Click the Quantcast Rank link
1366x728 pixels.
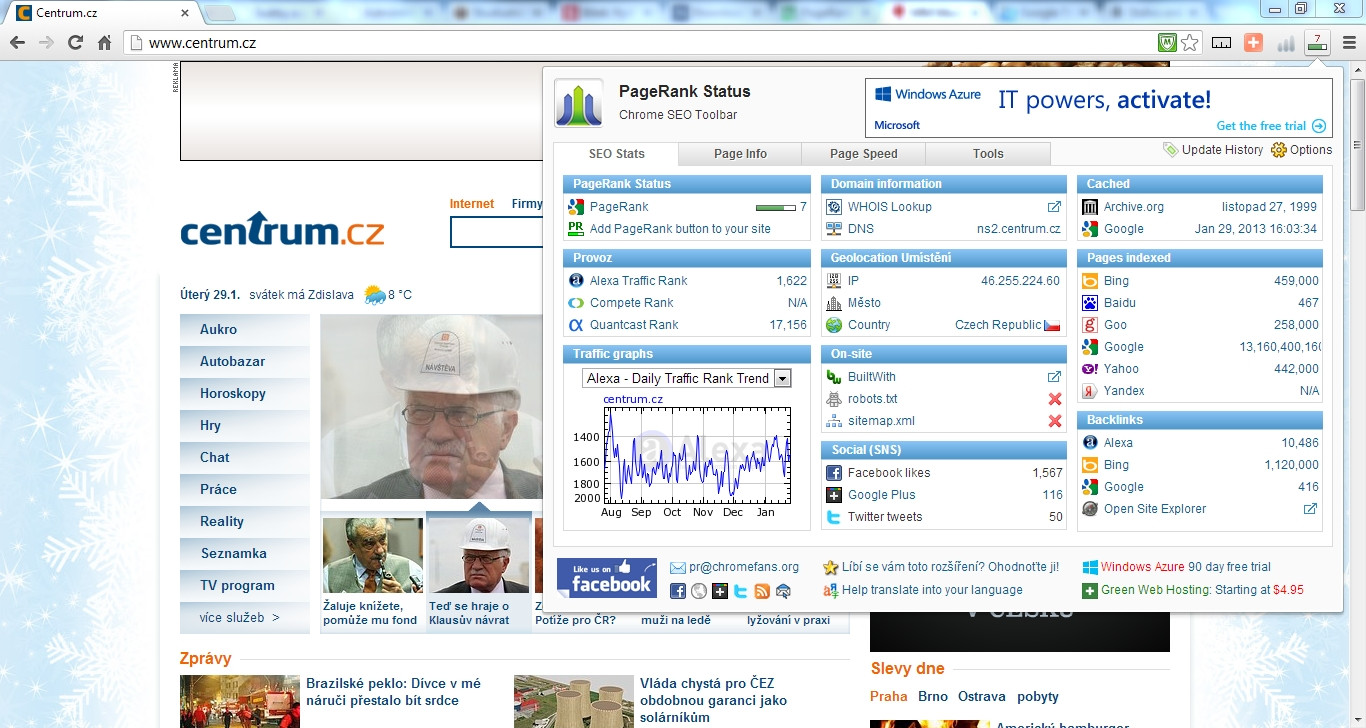click(x=634, y=325)
